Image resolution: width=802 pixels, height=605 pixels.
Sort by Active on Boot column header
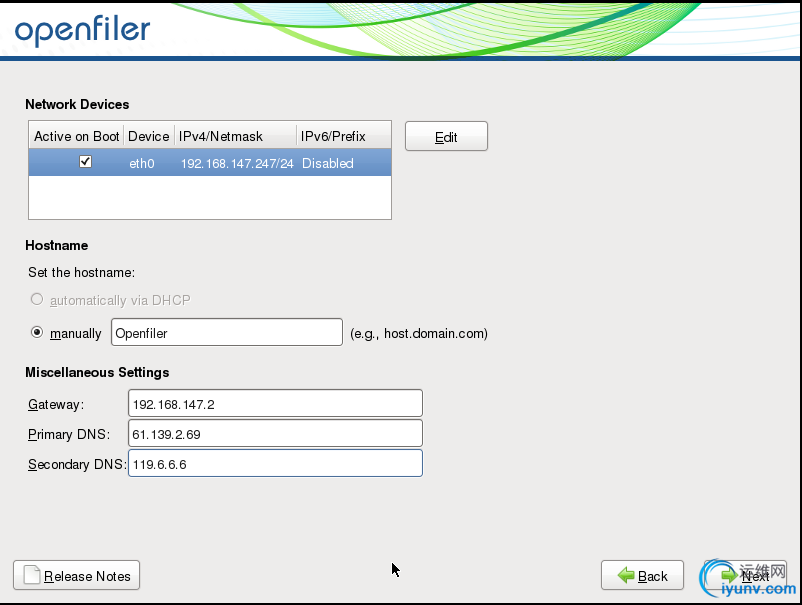click(76, 137)
